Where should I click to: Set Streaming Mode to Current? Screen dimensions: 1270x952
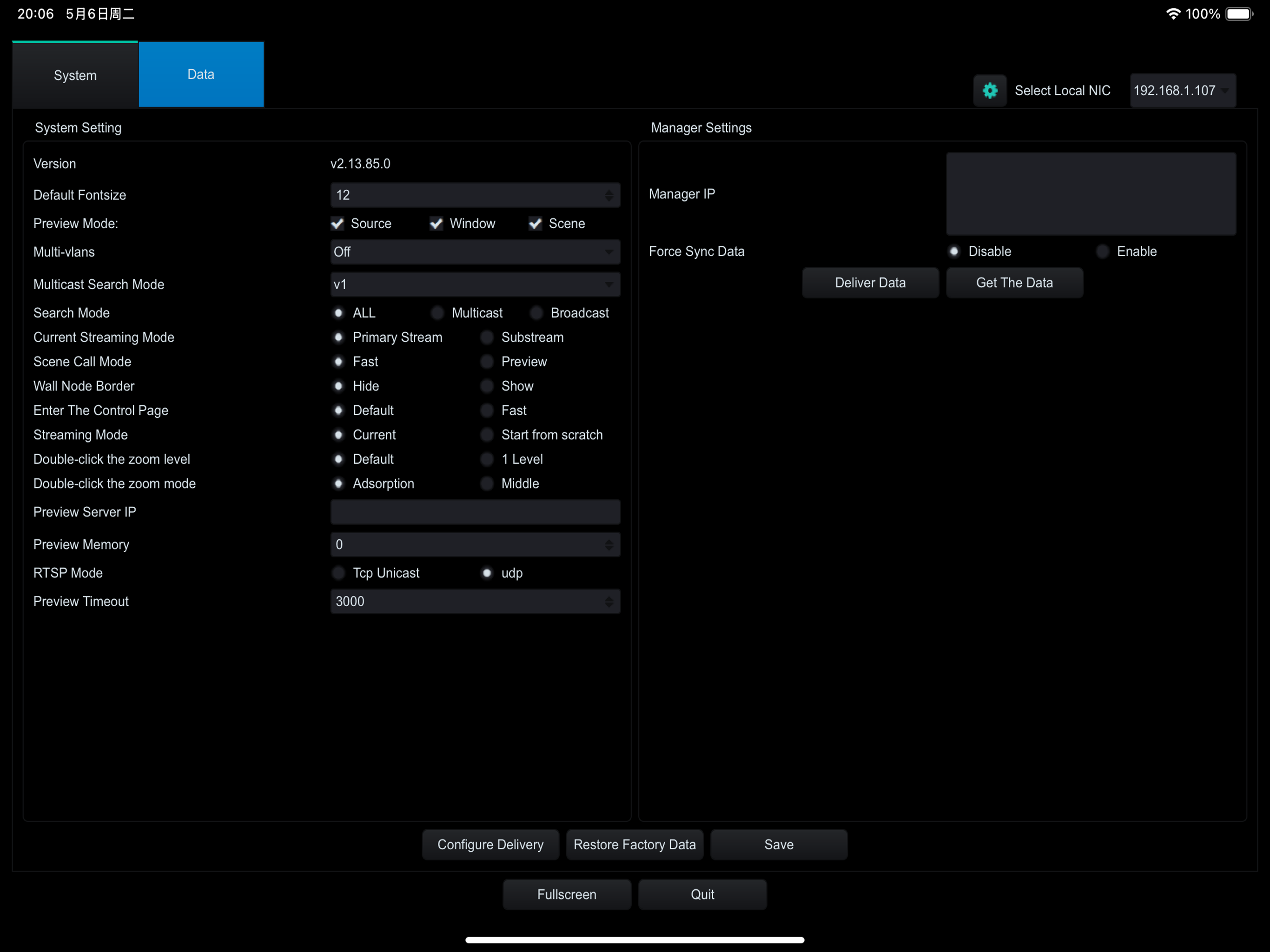click(x=338, y=435)
